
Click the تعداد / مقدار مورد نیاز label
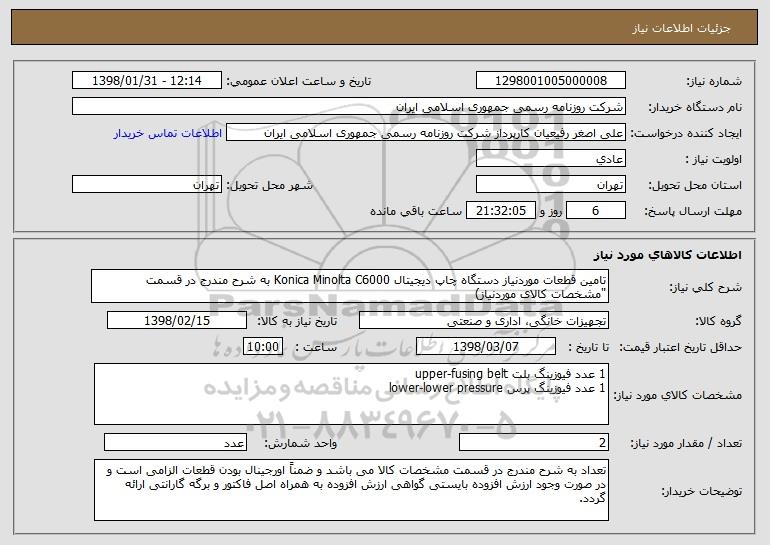686,443
